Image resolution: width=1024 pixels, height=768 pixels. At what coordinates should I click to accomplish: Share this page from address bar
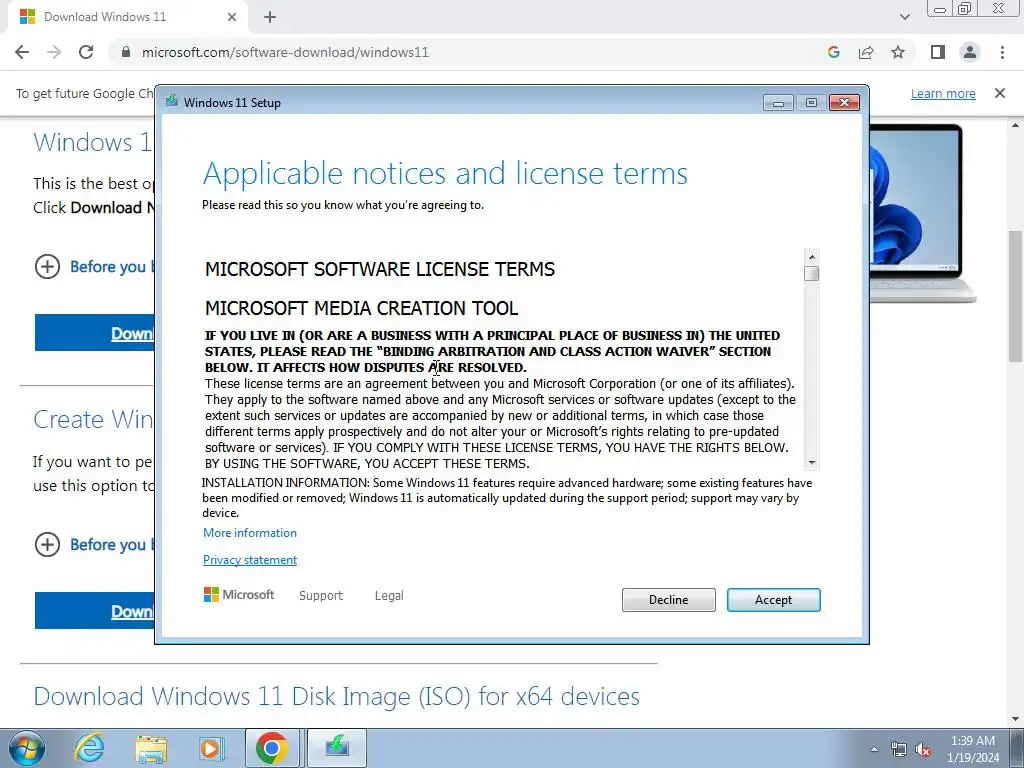point(866,52)
